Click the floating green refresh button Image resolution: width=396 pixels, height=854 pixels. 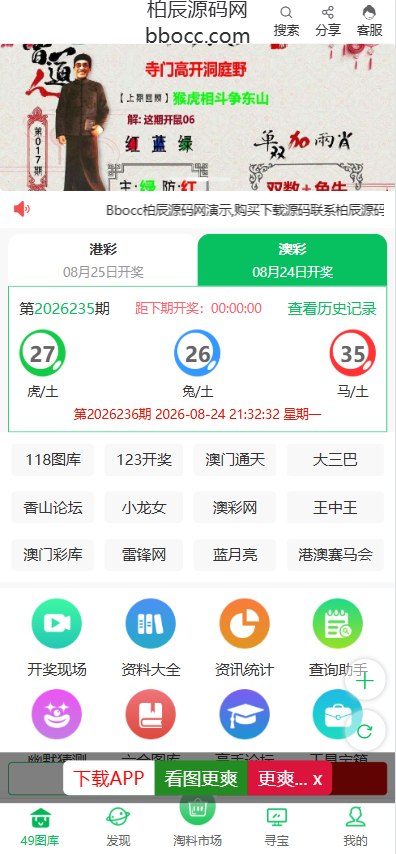365,730
